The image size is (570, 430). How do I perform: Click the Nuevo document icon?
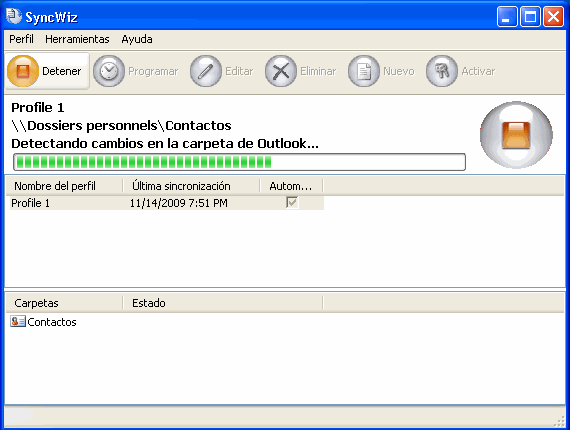364,71
